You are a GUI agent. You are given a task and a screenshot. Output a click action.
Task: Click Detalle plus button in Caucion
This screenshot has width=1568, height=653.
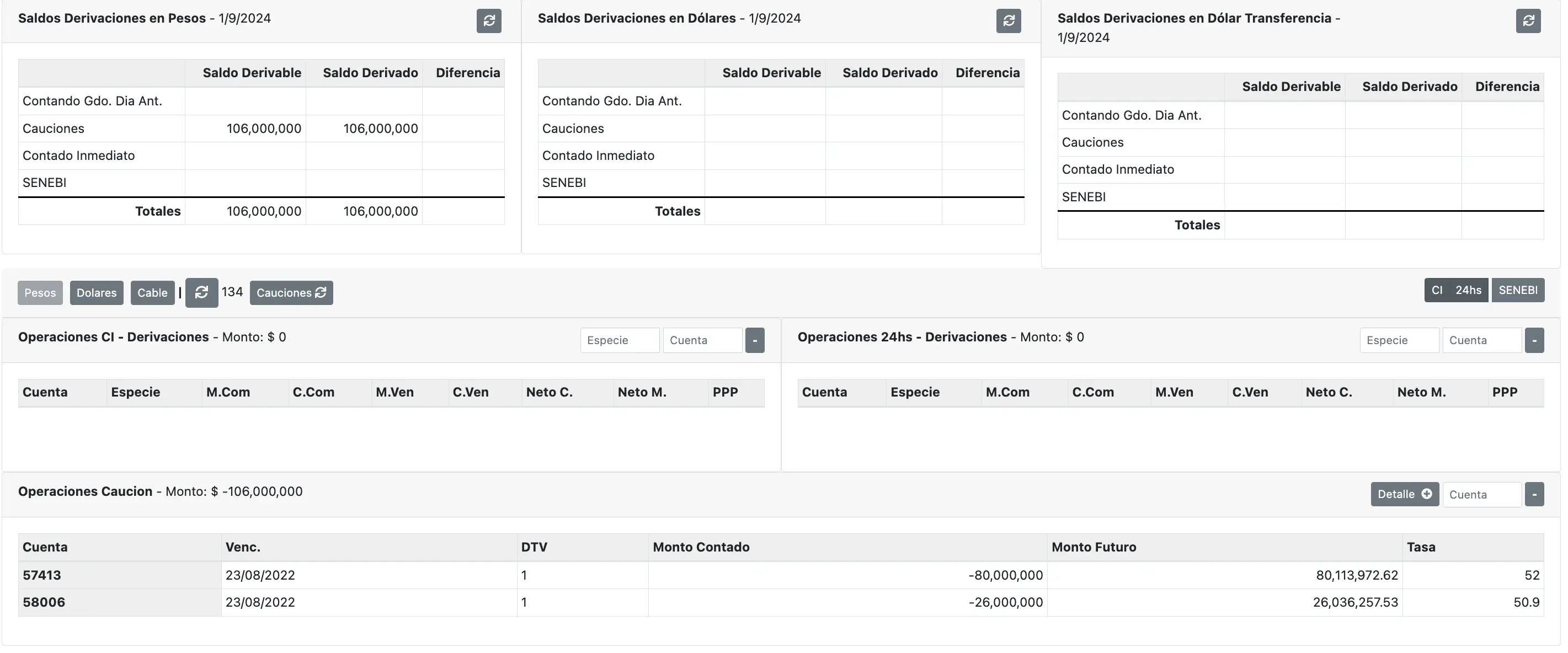coord(1404,494)
